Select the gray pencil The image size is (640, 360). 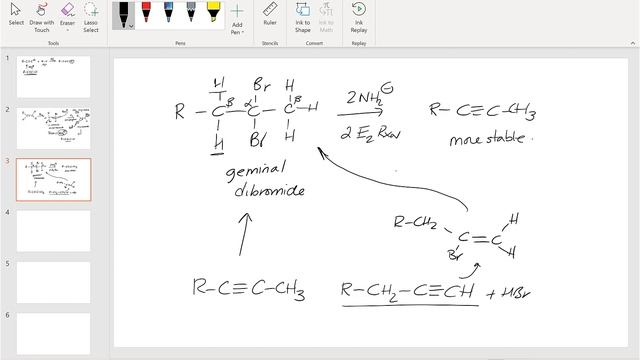pyautogui.click(x=191, y=12)
